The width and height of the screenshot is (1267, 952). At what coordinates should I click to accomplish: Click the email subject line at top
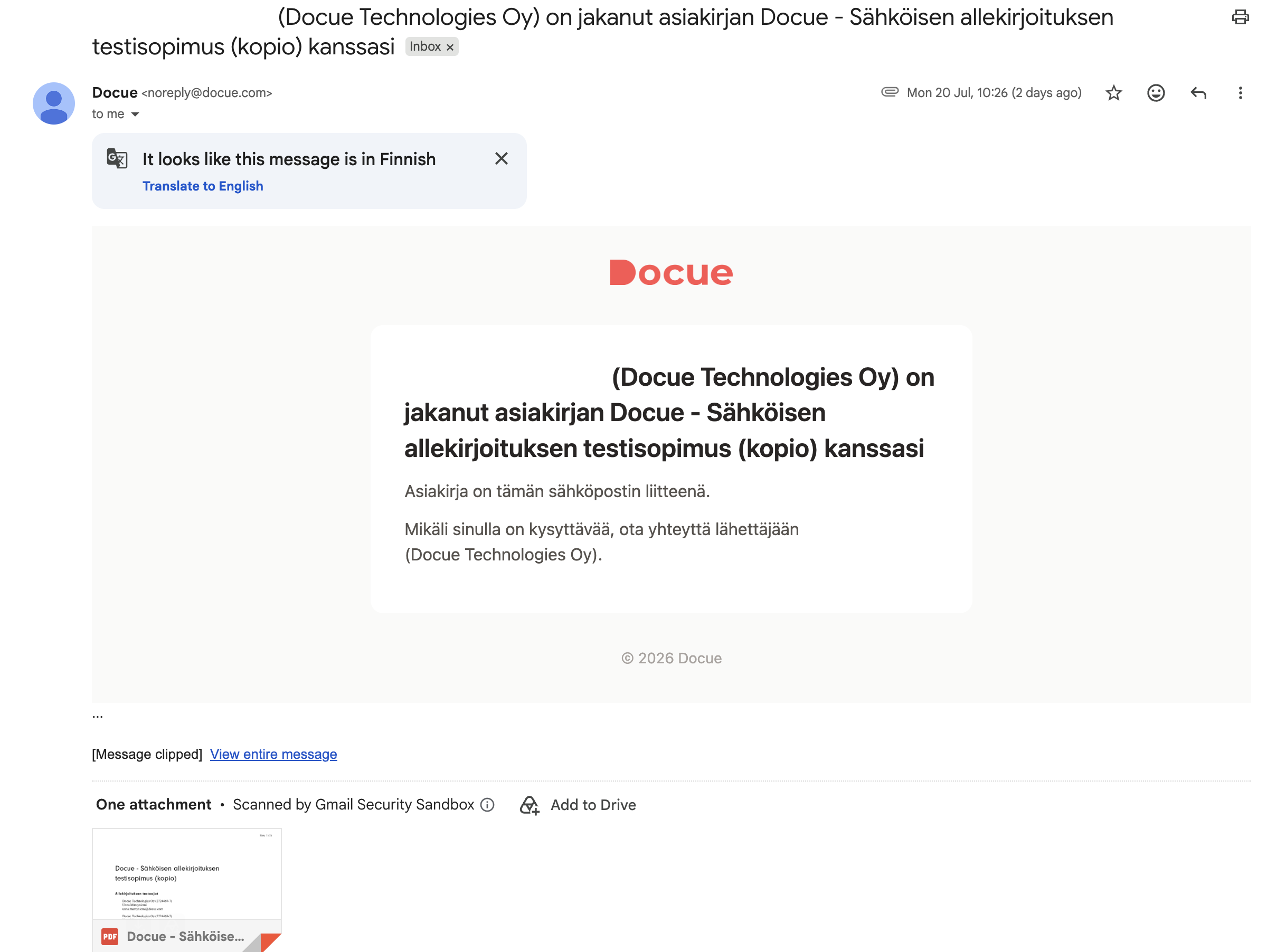tap(603, 32)
